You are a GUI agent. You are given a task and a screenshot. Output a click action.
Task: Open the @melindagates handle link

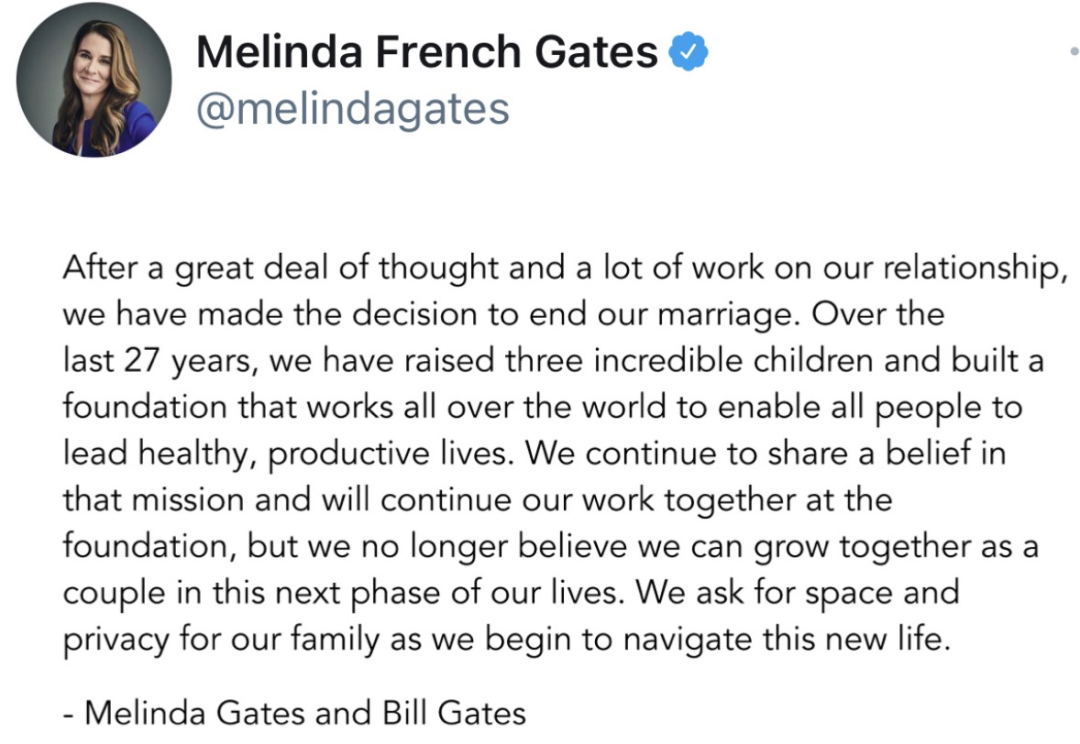352,108
